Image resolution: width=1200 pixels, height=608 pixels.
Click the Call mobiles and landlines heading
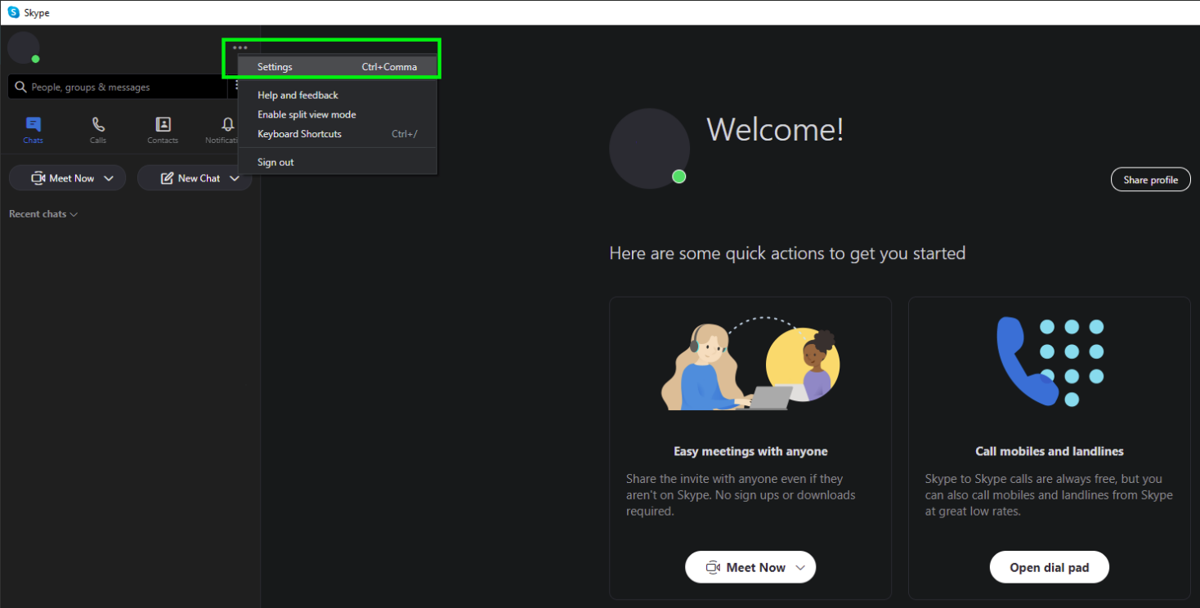1049,451
